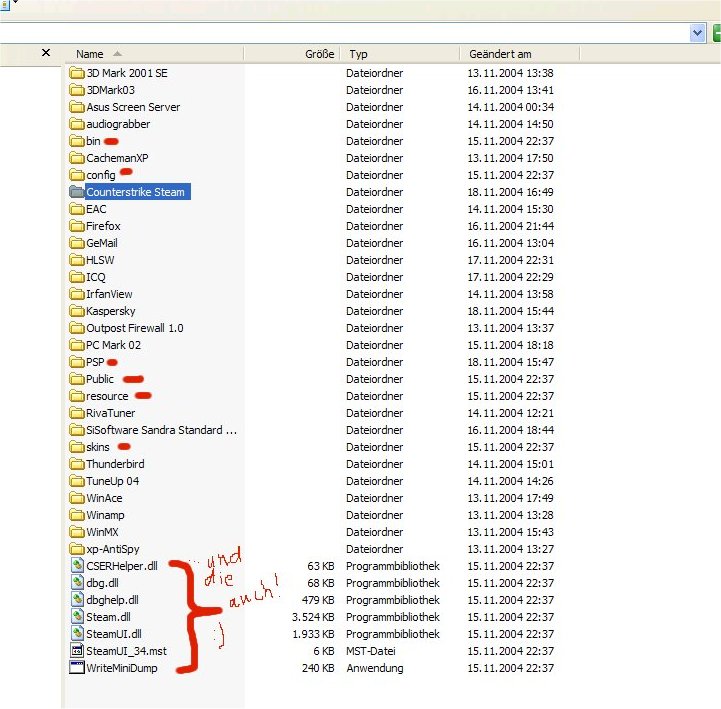Select the WinMX folder name
This screenshot has width=721, height=709.
pyautogui.click(x=102, y=532)
